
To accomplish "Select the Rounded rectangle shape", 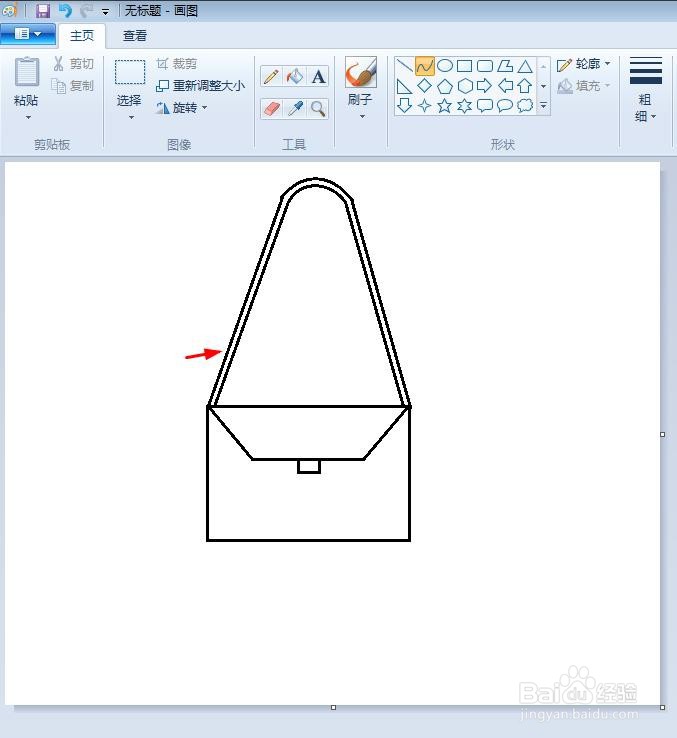I will point(485,66).
